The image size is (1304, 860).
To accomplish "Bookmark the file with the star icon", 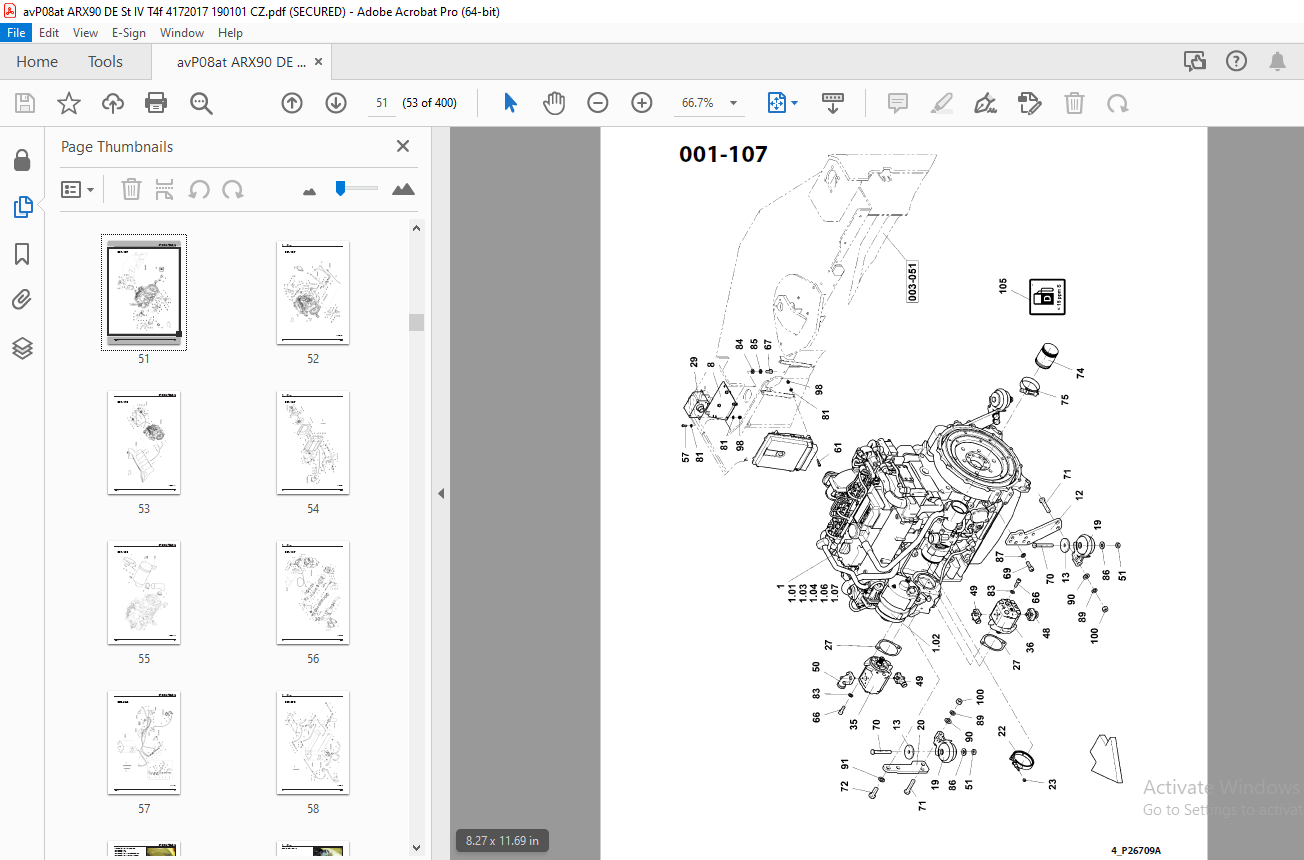I will point(68,103).
